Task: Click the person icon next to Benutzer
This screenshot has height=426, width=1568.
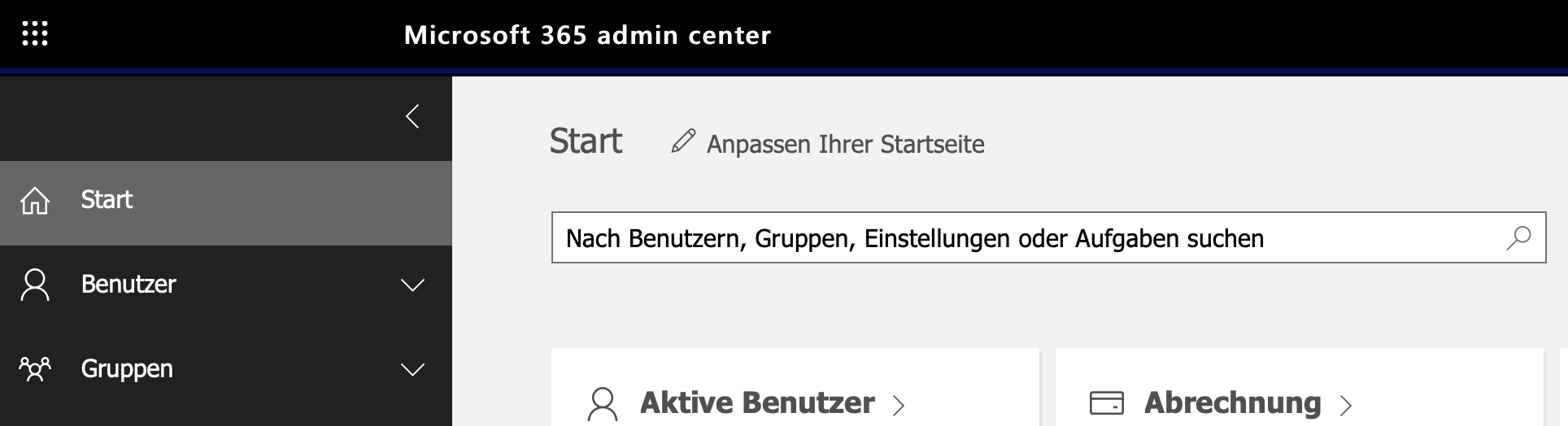Action: [35, 285]
